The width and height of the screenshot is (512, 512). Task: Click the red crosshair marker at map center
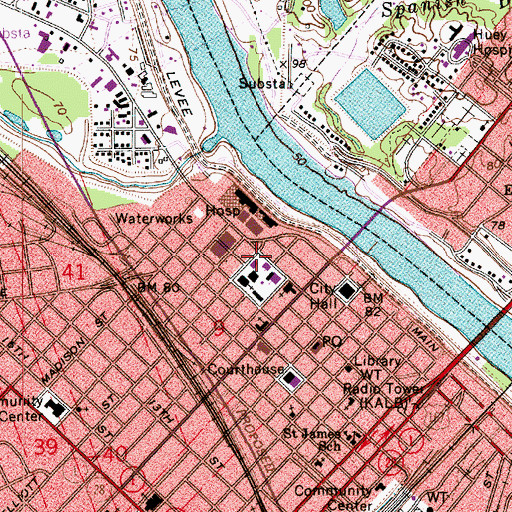coord(256,256)
